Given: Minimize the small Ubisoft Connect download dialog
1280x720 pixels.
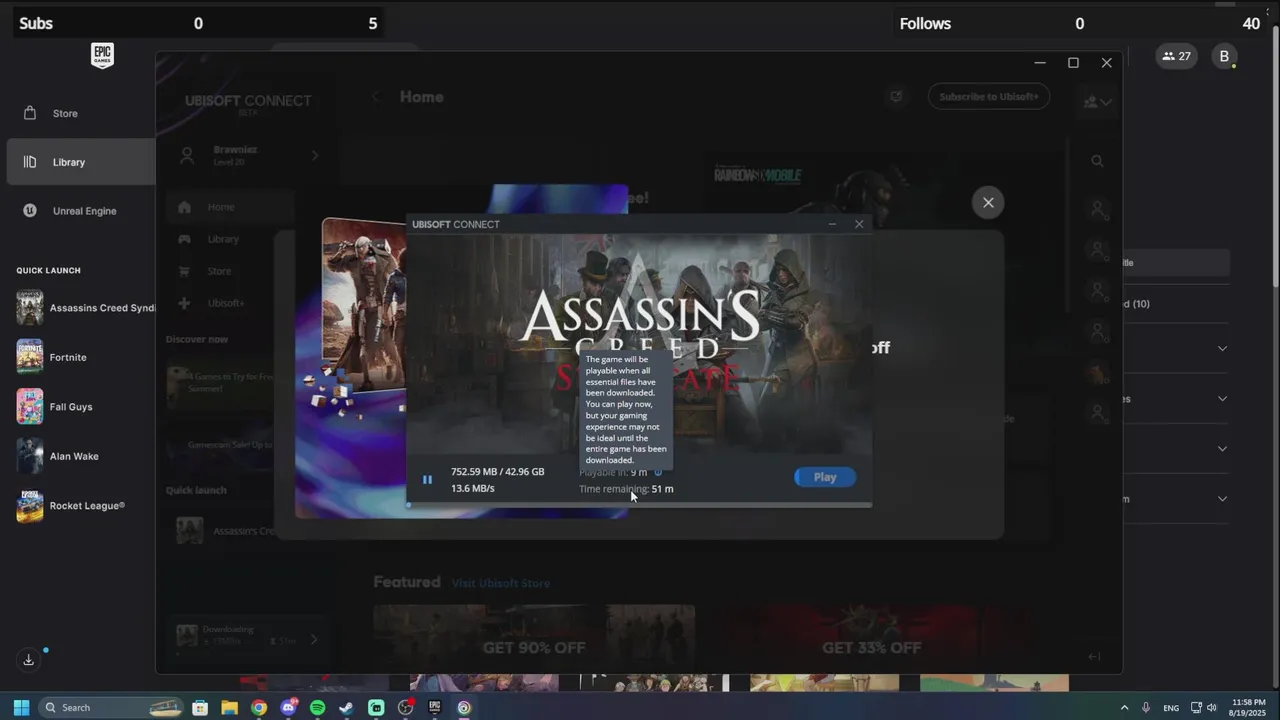Looking at the screenshot, I should pyautogui.click(x=832, y=224).
